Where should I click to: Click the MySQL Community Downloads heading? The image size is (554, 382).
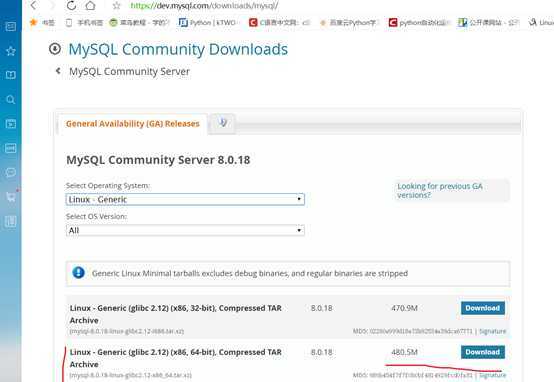pos(178,49)
